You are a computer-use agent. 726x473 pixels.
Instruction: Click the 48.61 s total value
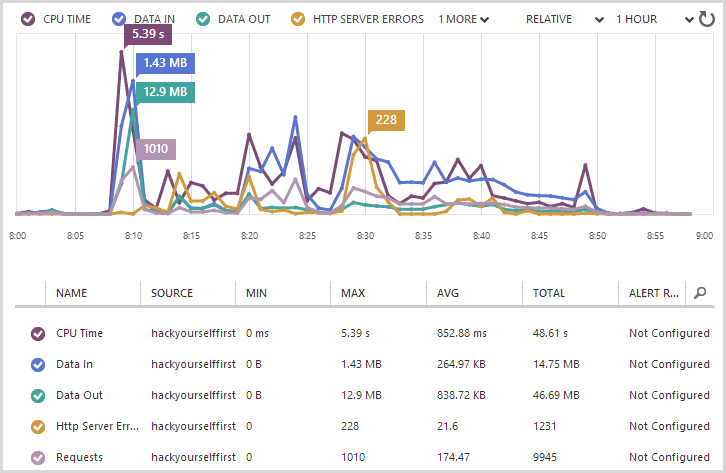(550, 333)
